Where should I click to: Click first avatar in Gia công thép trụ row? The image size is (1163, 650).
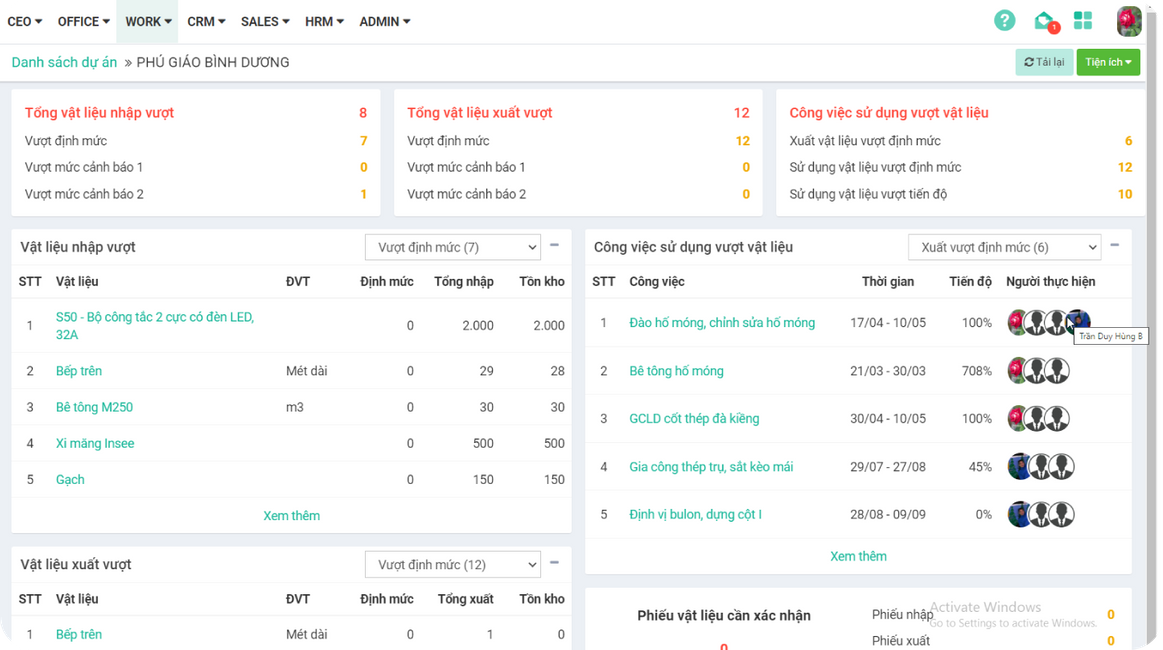(1019, 467)
